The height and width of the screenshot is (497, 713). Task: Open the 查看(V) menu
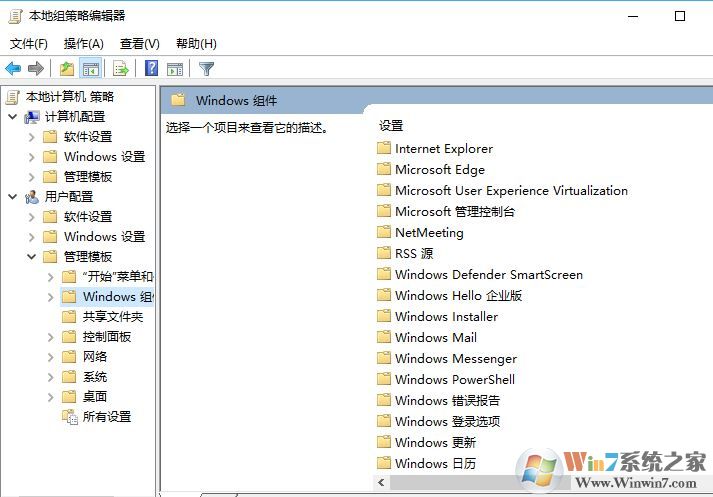pyautogui.click(x=140, y=44)
